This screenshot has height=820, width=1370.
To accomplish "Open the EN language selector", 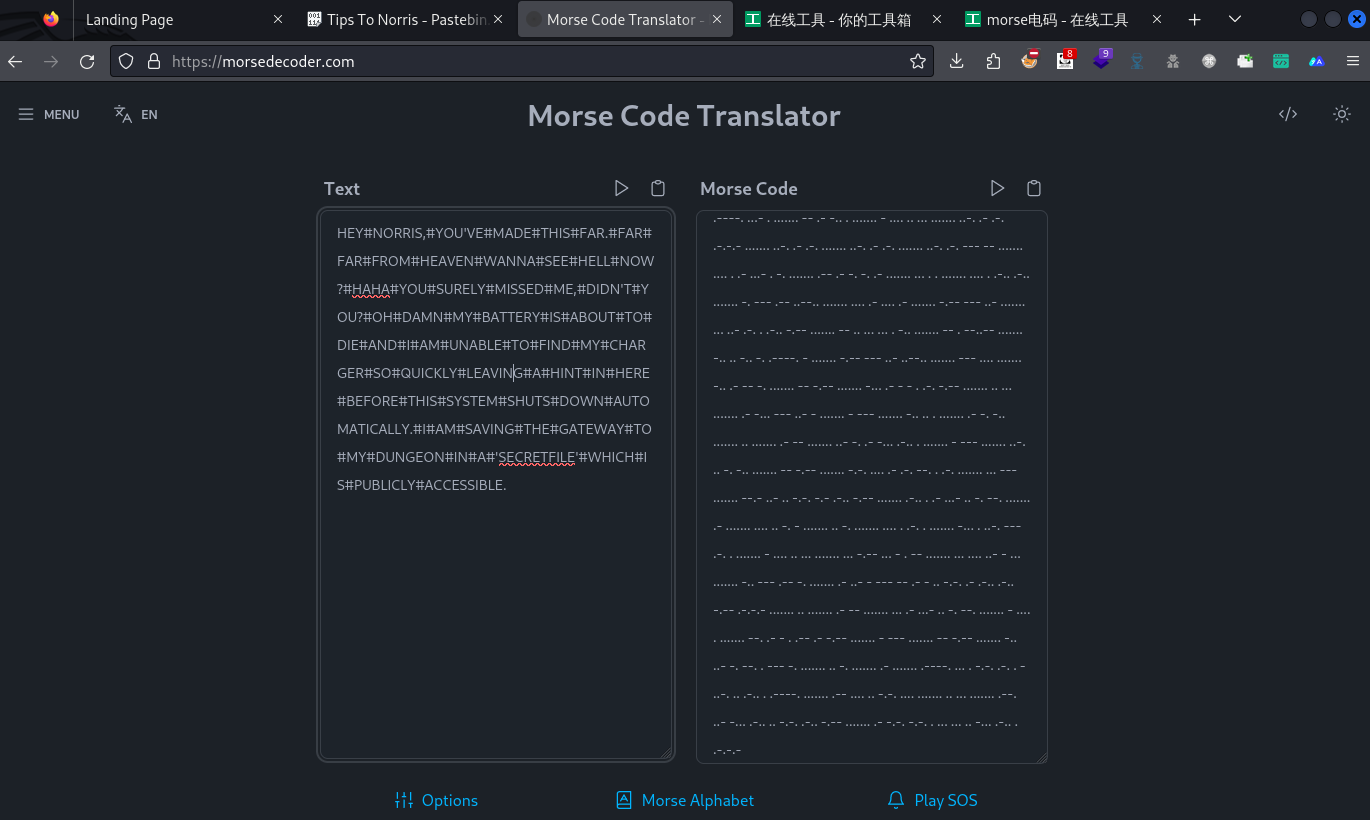I will click(x=136, y=115).
